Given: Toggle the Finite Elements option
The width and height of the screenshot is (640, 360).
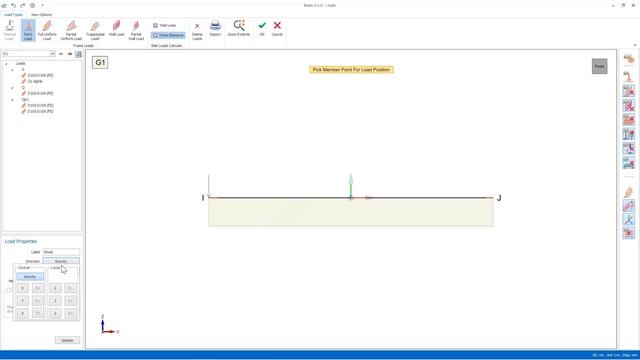Looking at the screenshot, I should [168, 36].
